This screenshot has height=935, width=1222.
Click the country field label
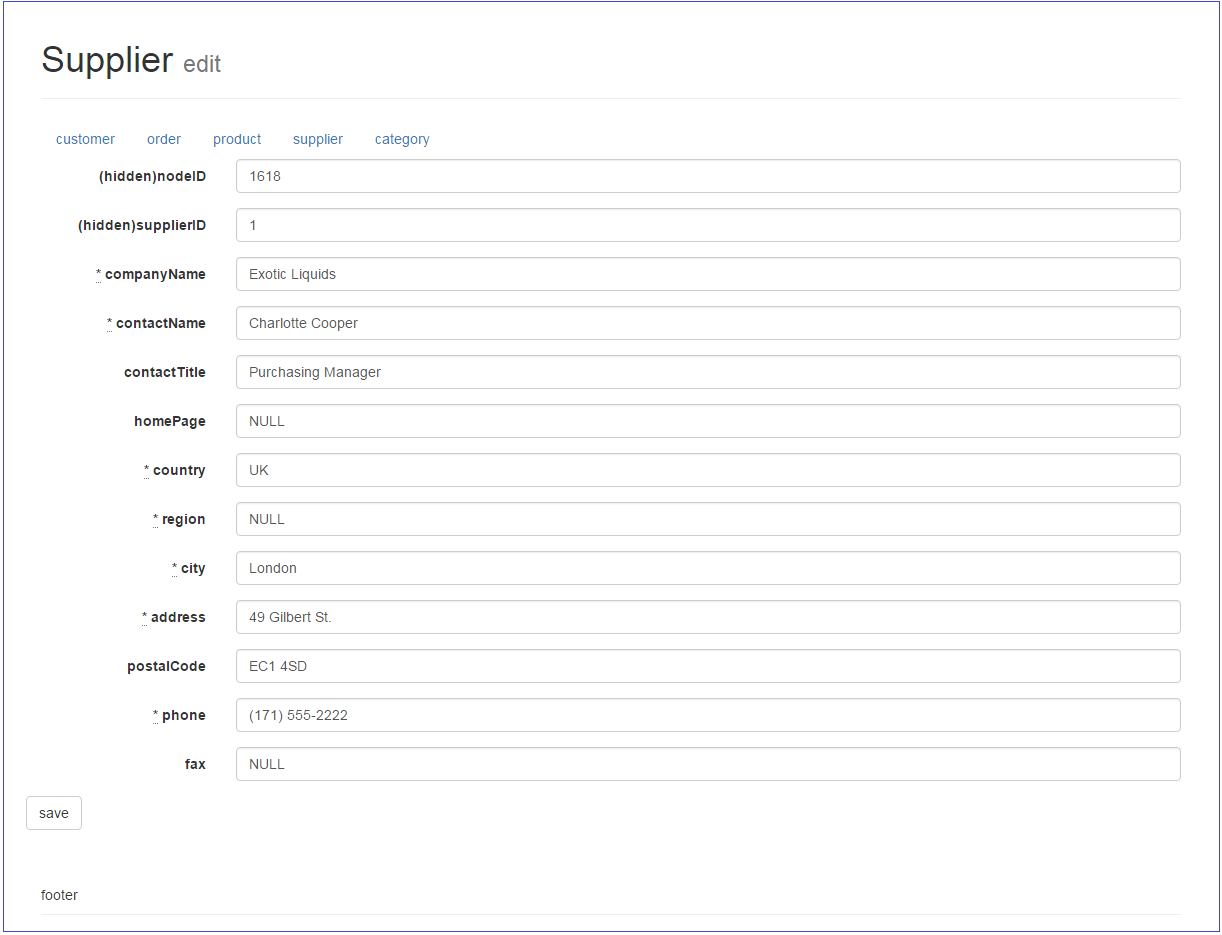175,470
